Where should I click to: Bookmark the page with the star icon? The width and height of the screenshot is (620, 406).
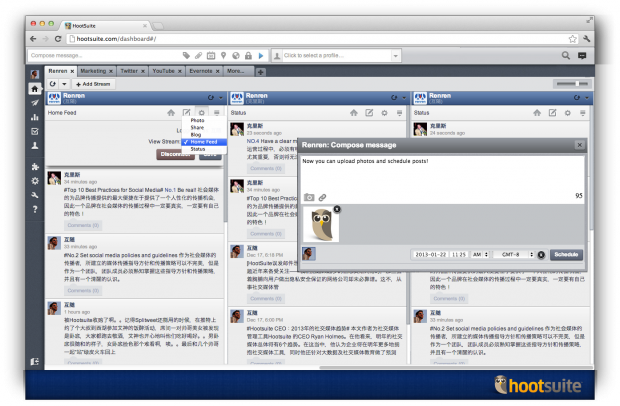(573, 39)
